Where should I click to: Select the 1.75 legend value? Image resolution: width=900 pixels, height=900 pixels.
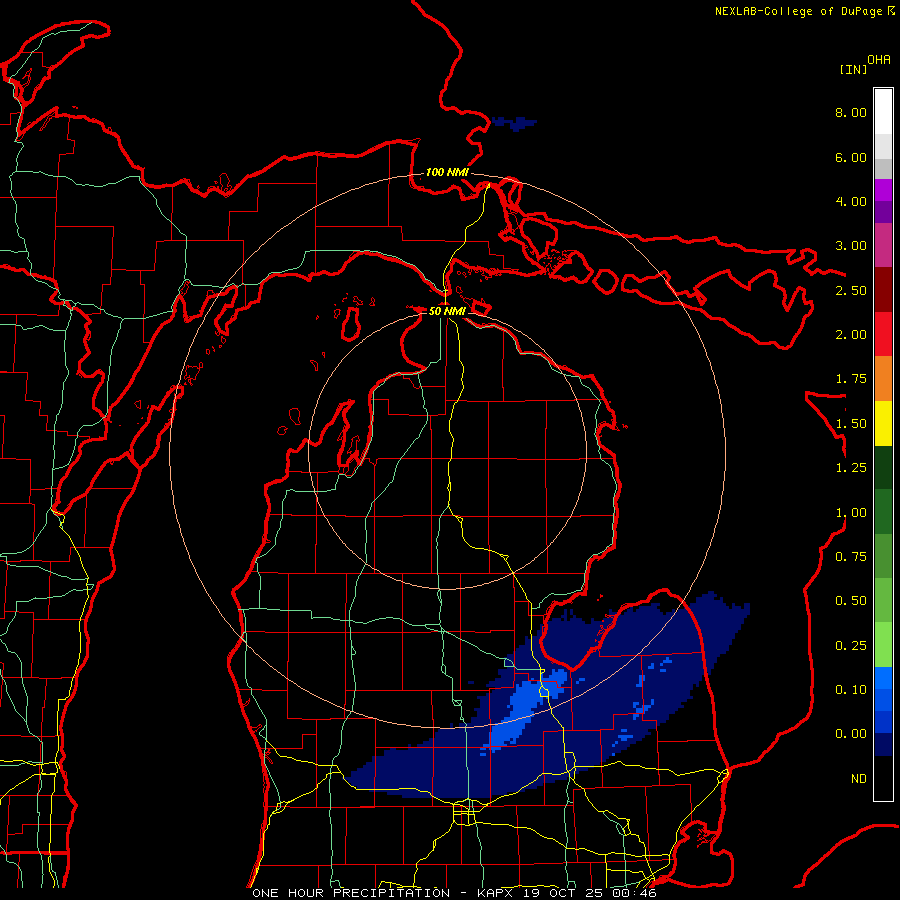(x=851, y=379)
